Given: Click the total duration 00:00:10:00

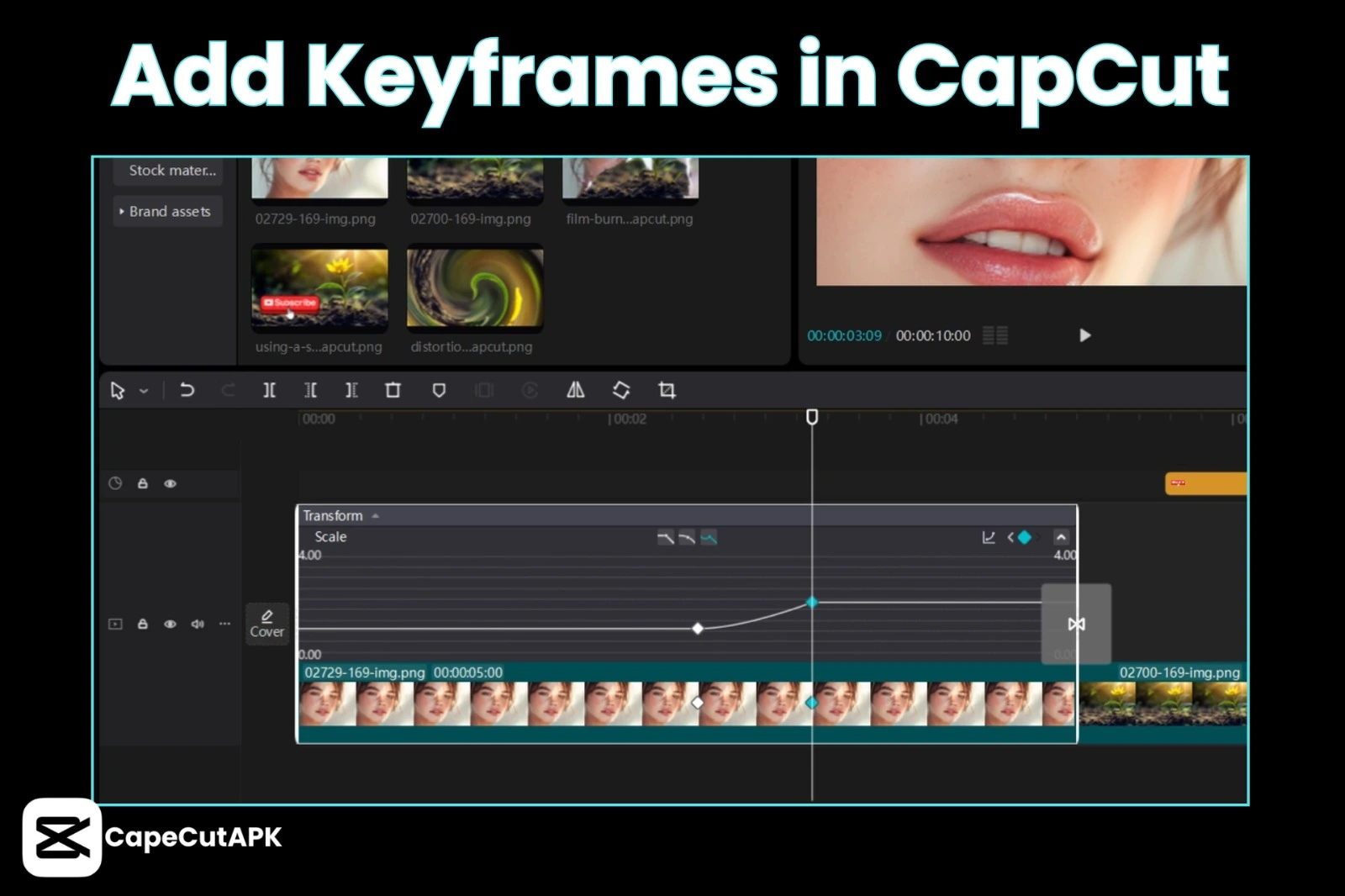Looking at the screenshot, I should tap(933, 335).
